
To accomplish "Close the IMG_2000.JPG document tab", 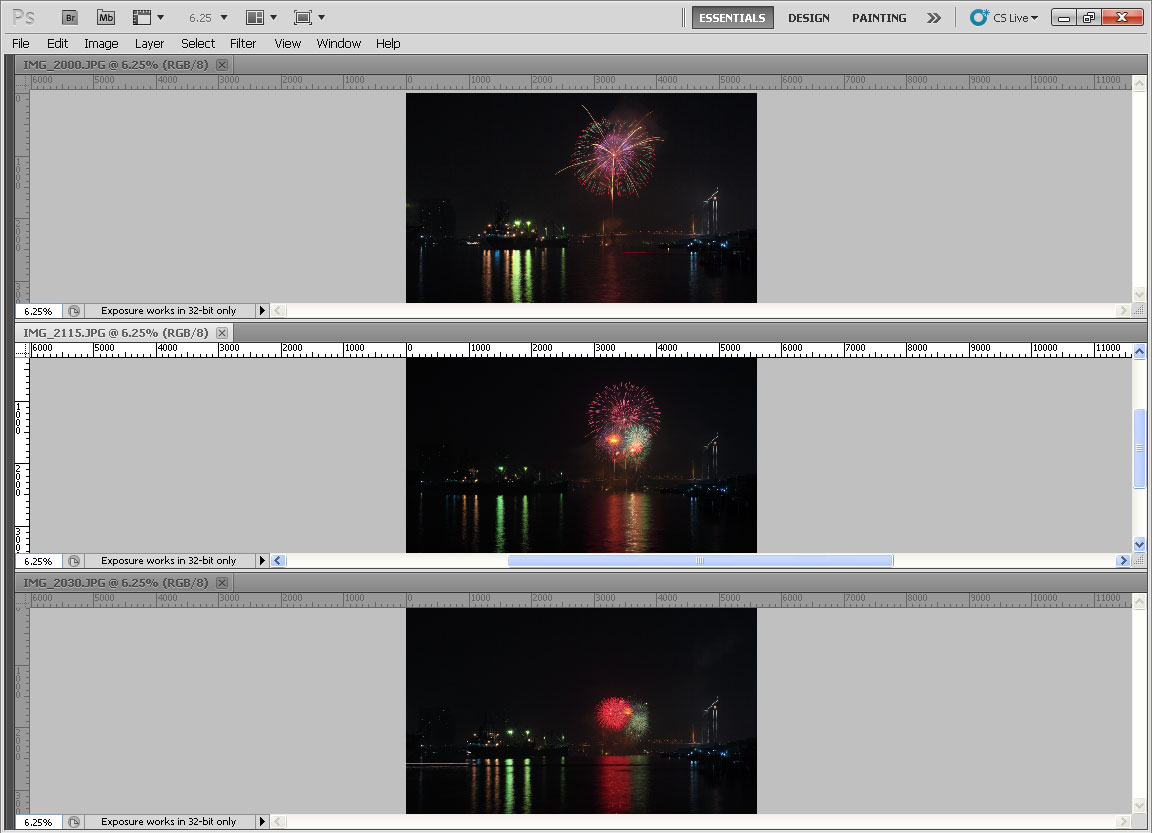I will click(222, 65).
